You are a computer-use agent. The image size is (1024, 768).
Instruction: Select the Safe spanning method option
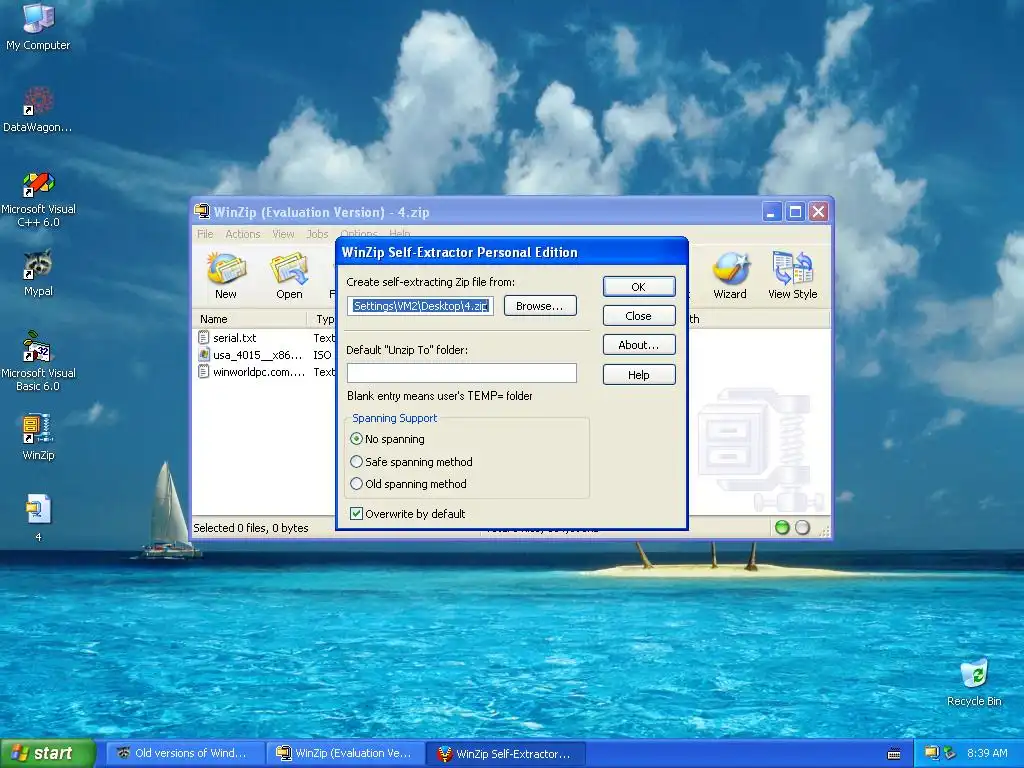click(357, 462)
